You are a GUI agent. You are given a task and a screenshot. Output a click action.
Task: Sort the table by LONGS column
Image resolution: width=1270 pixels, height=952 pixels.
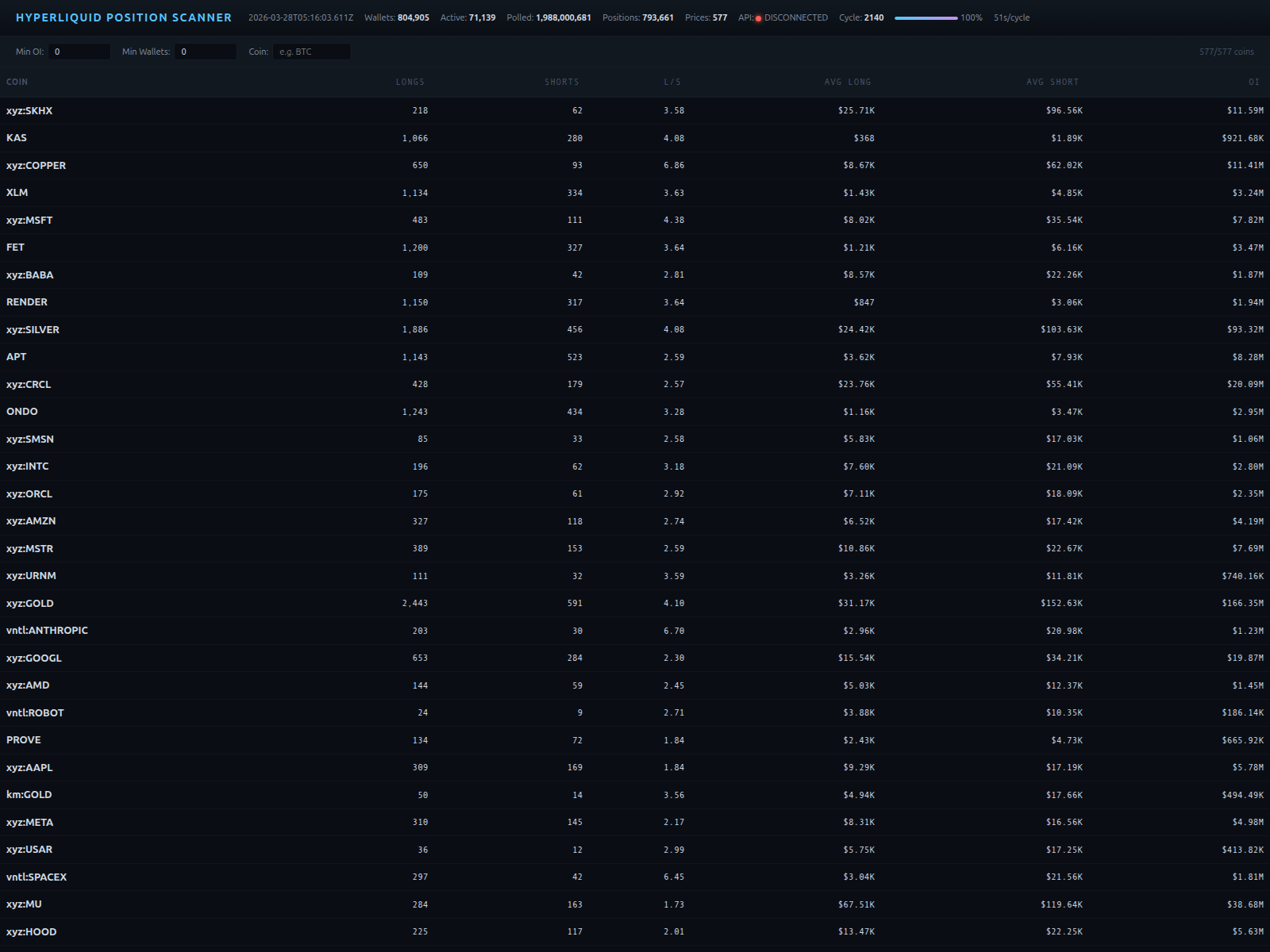410,82
